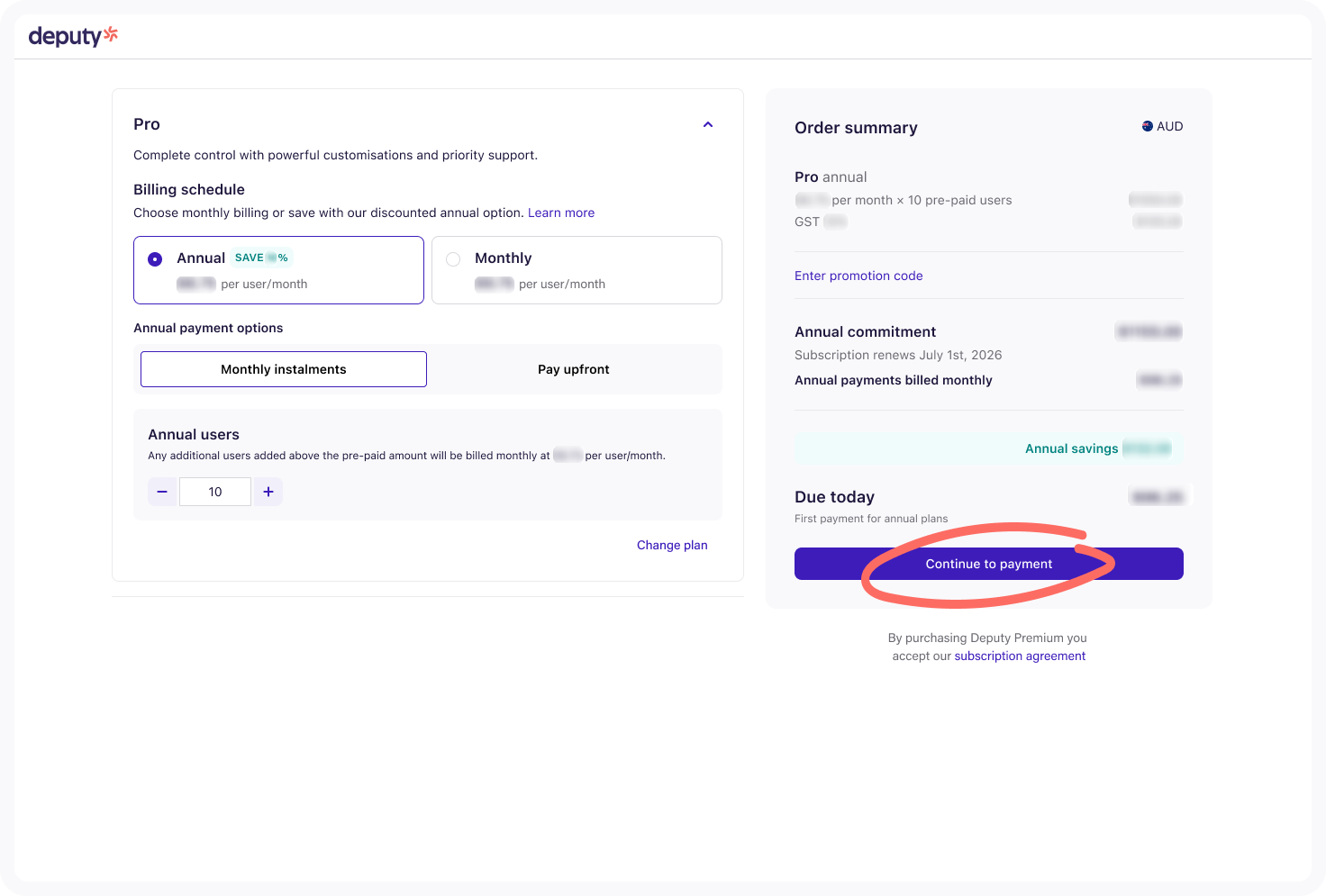Viewport: 1326px width, 896px height.
Task: Select the Monthly billing radio button
Action: [453, 259]
